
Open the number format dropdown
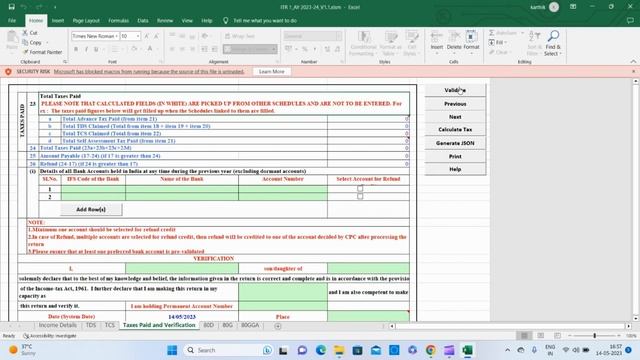(338, 36)
